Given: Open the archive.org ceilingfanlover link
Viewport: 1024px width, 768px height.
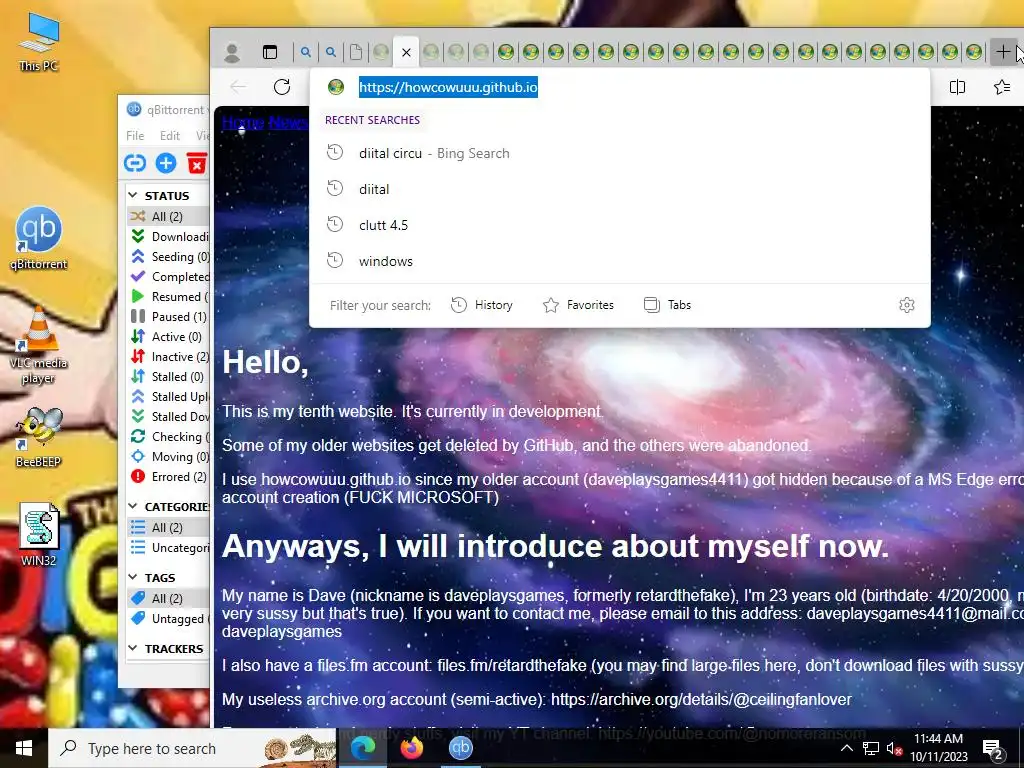Looking at the screenshot, I should (701, 699).
